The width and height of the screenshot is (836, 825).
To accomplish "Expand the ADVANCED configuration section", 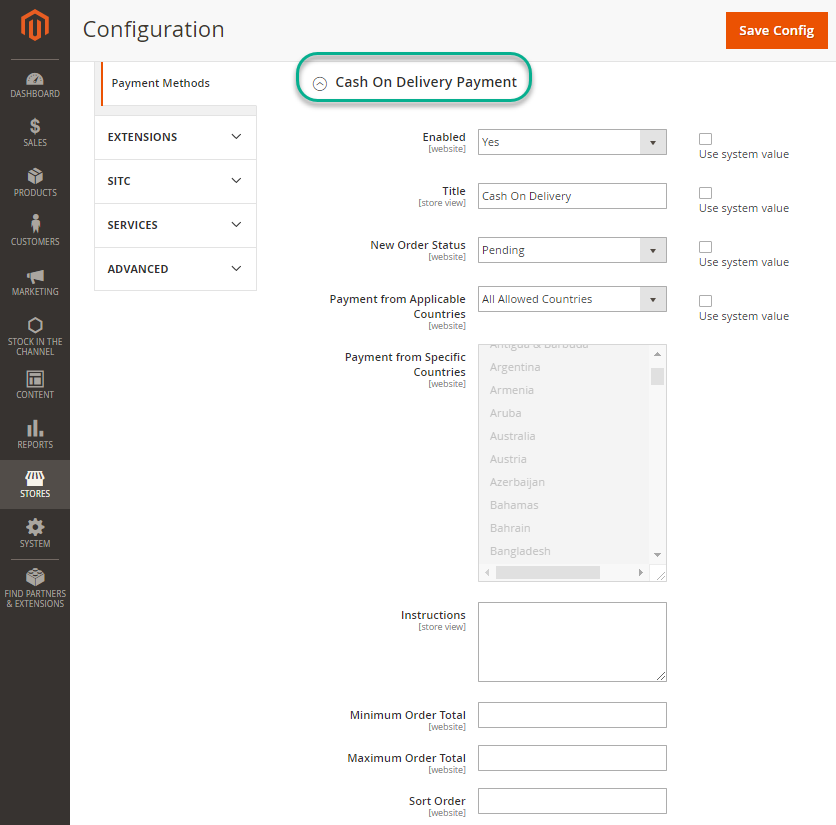I will [x=175, y=269].
